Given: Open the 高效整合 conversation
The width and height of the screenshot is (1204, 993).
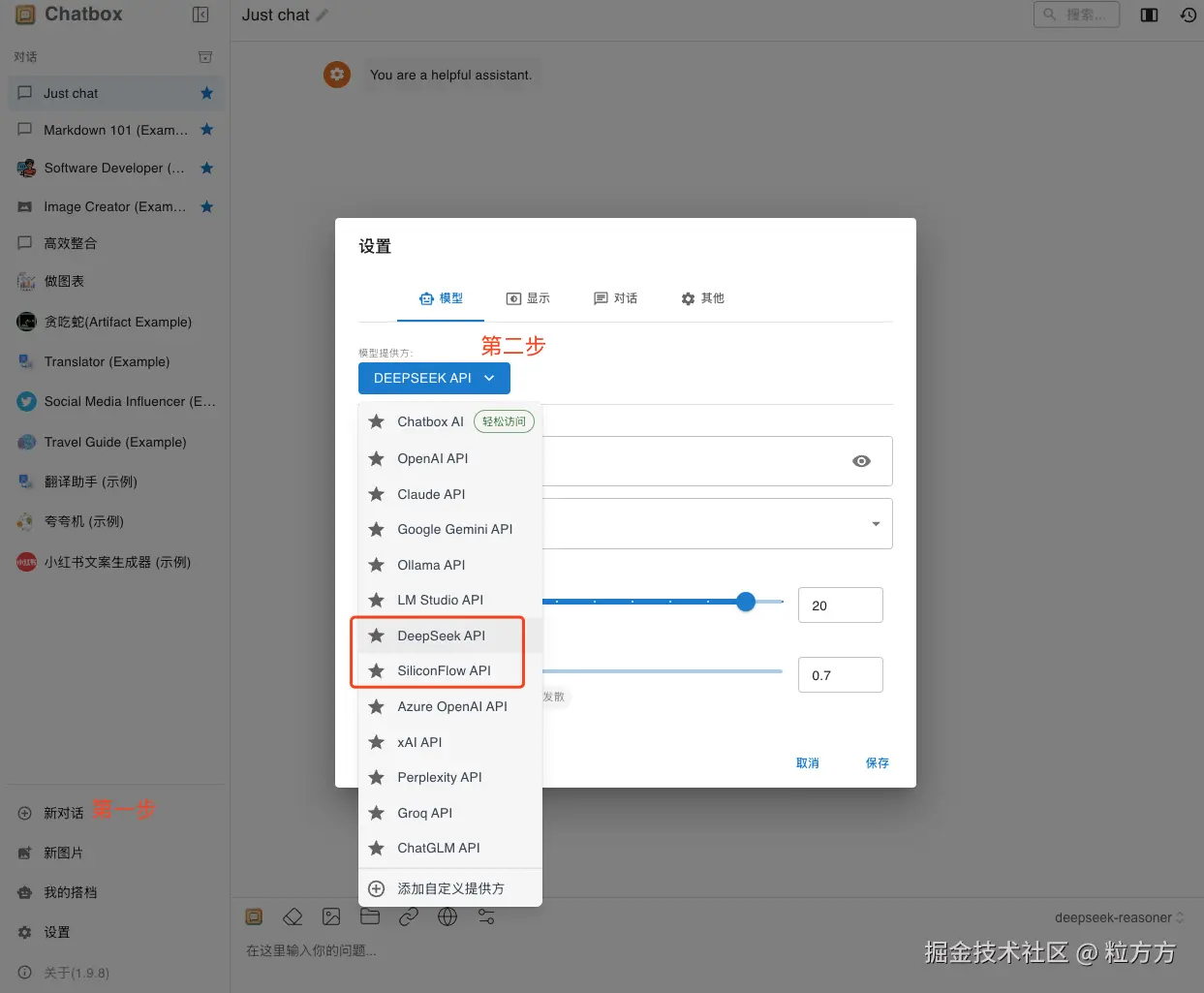Looking at the screenshot, I should [x=115, y=243].
